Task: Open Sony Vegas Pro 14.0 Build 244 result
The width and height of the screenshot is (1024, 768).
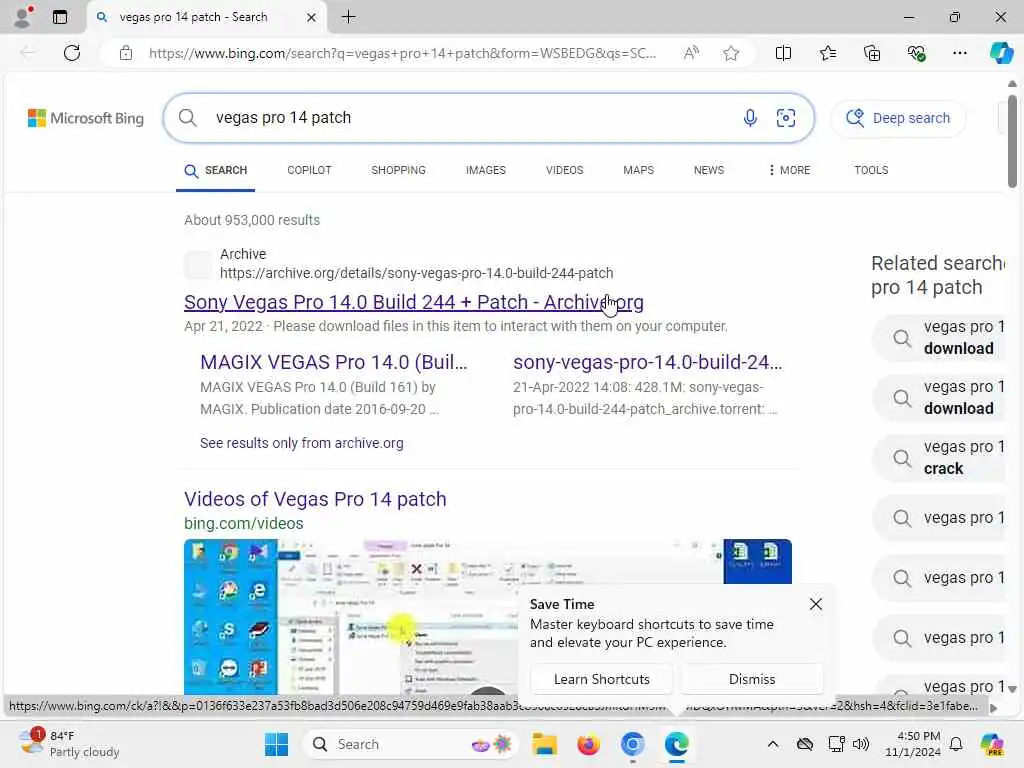Action: coord(413,302)
